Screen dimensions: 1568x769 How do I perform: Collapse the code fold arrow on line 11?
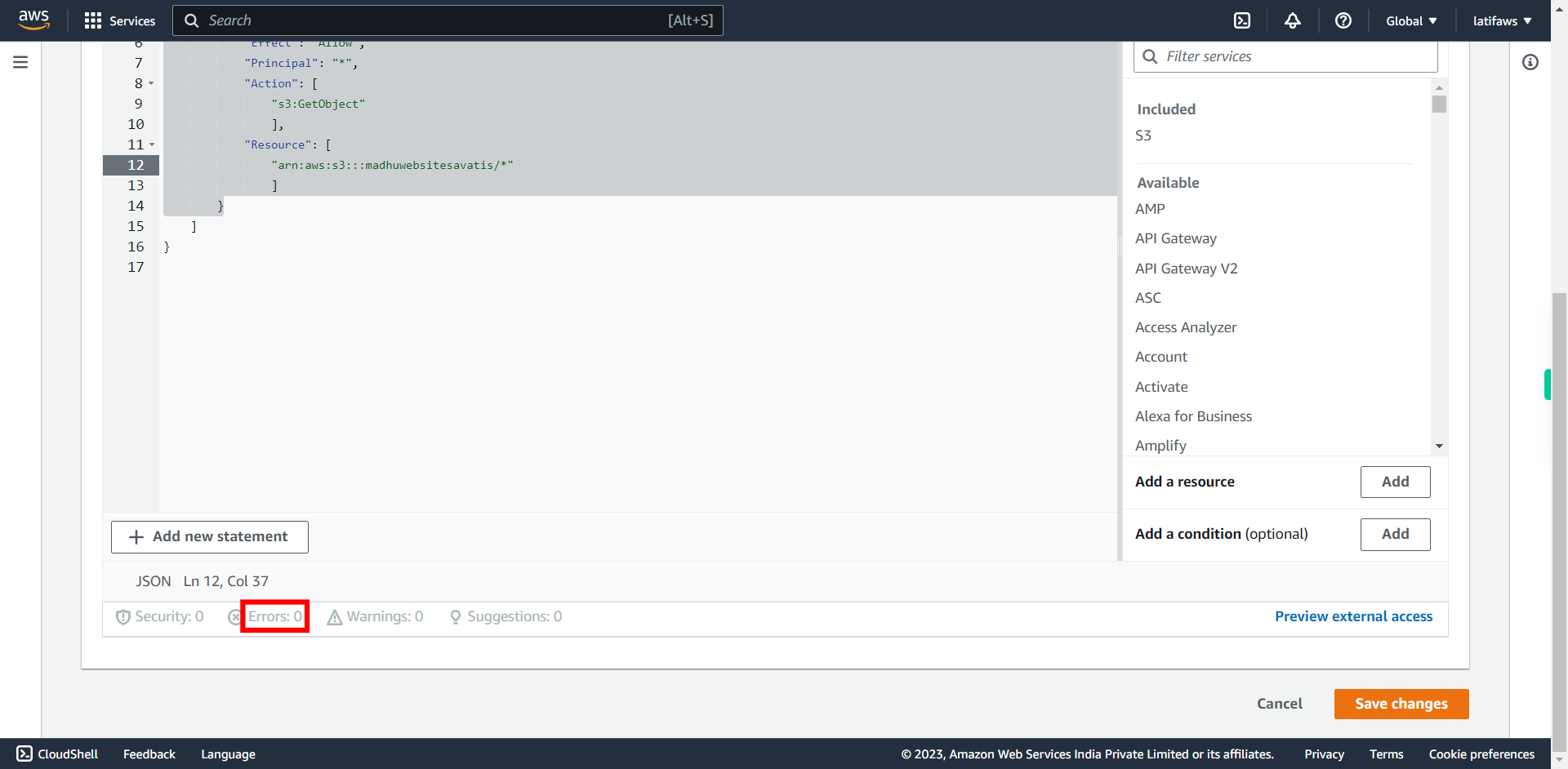click(152, 144)
